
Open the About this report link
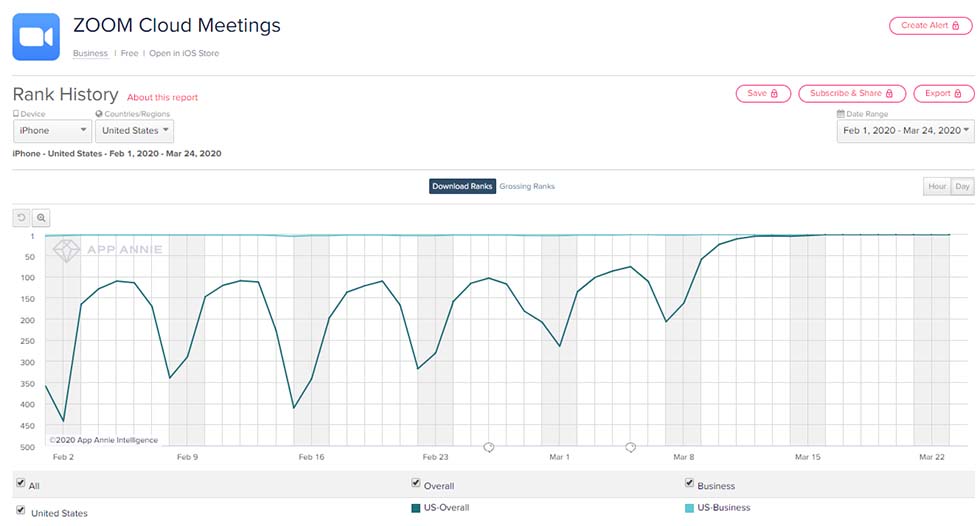(x=162, y=97)
